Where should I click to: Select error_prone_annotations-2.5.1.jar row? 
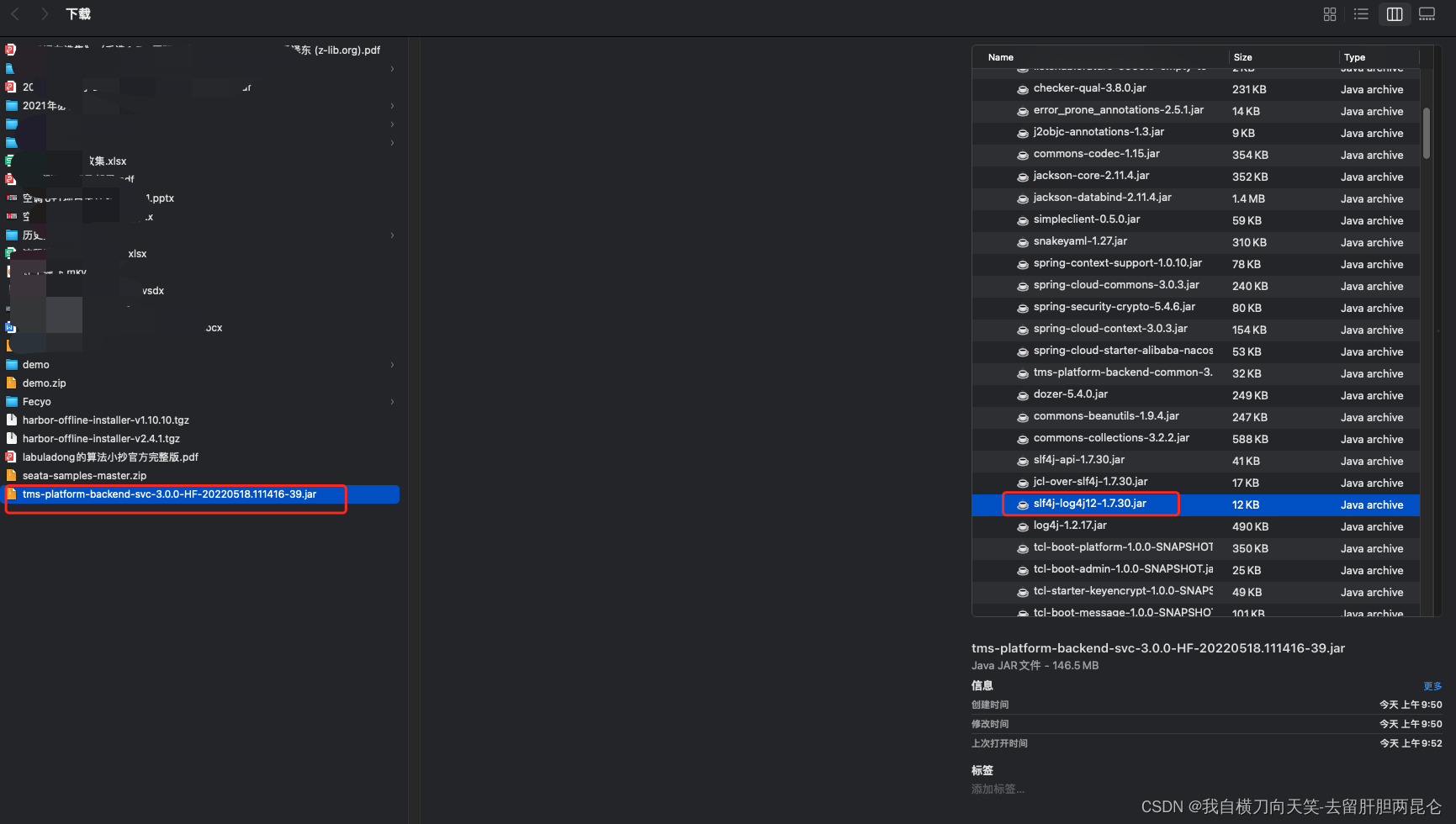(1195, 111)
